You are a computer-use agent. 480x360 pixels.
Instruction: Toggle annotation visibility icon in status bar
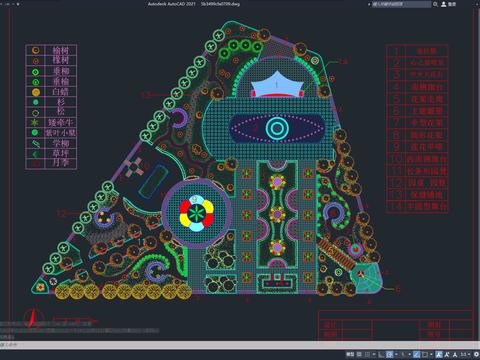[439, 354]
